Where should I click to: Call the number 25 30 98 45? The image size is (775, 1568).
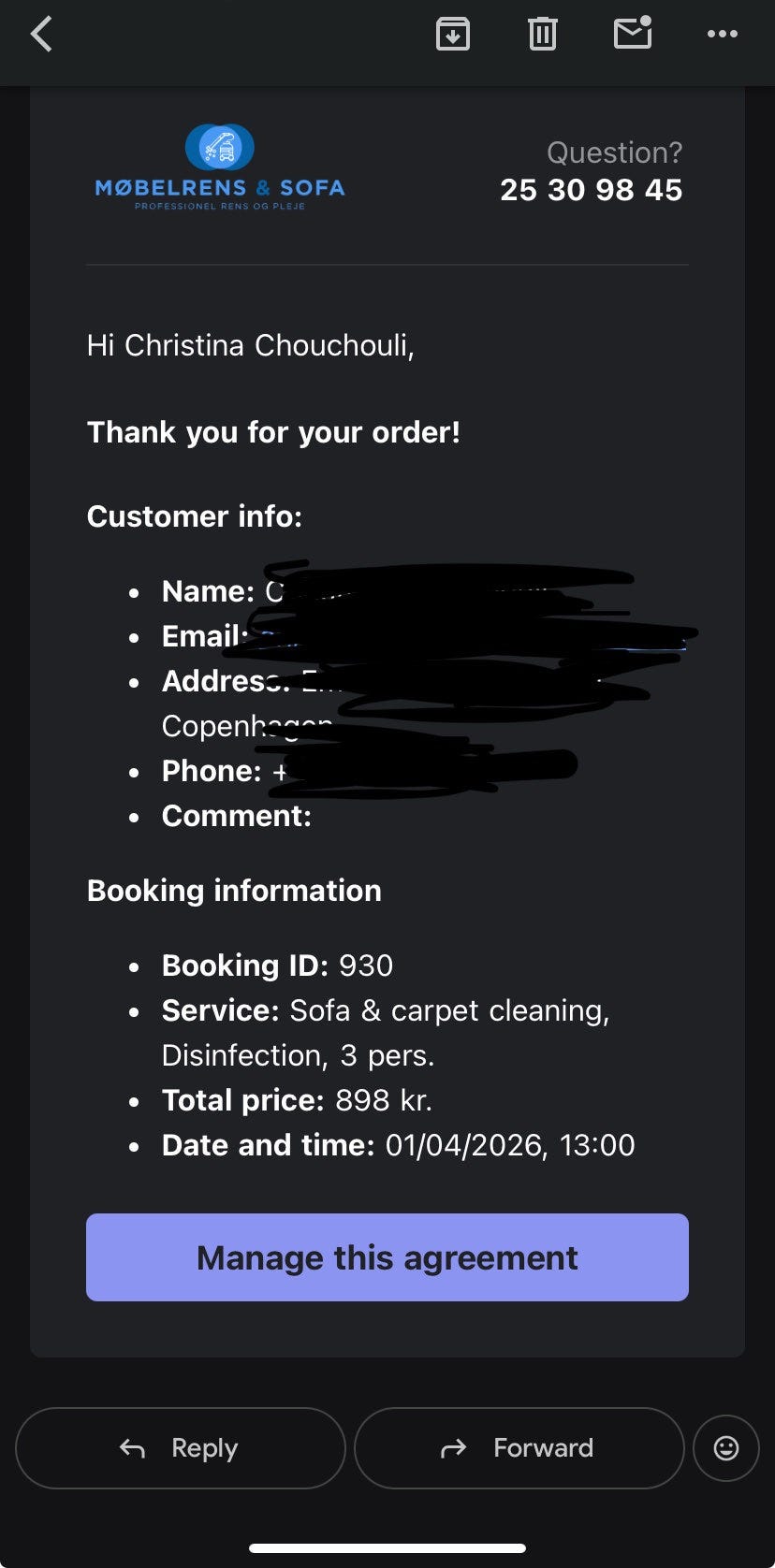tap(591, 190)
